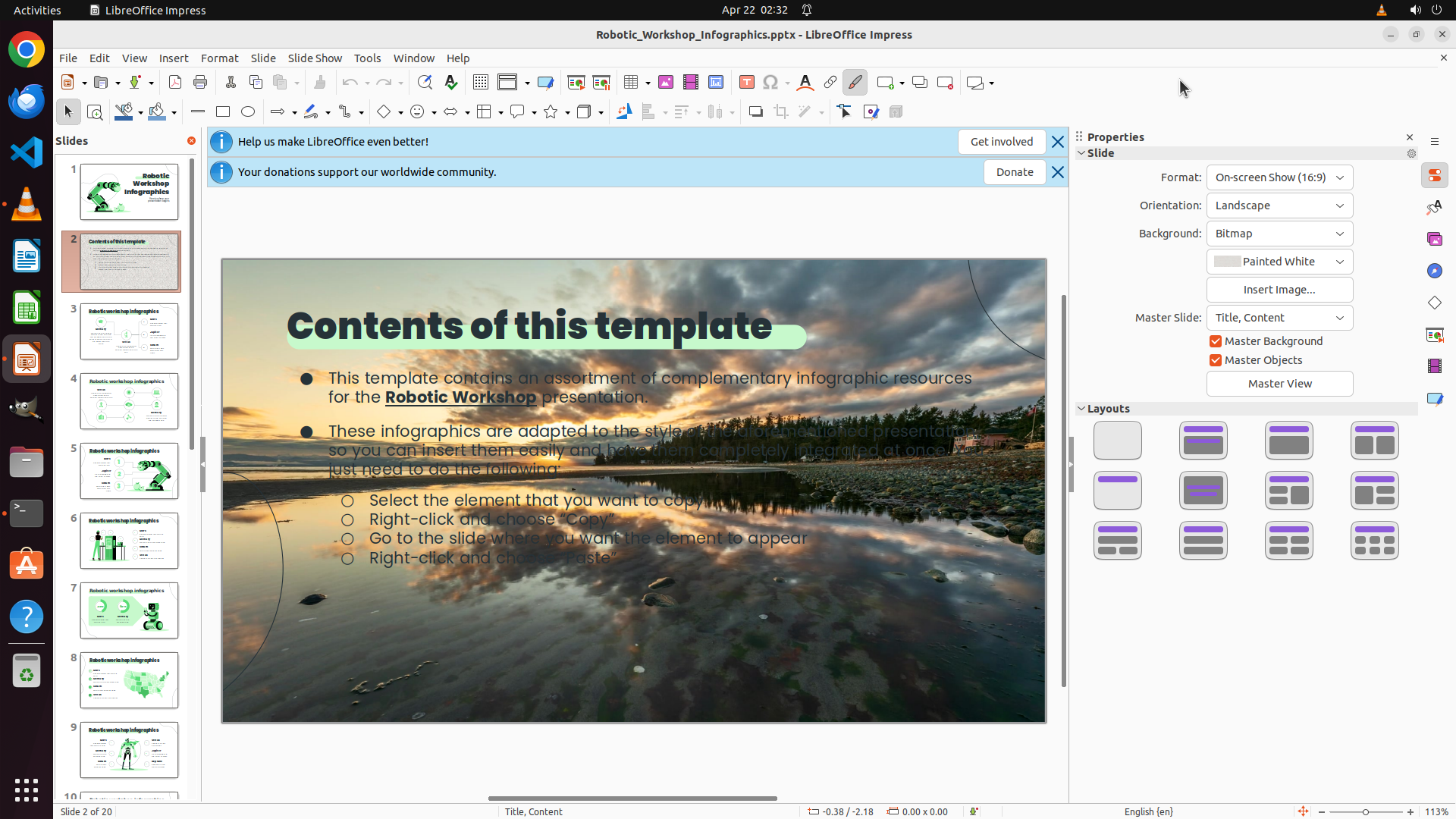Click the Insert Image... button
This screenshot has height=819, width=1456.
tap(1279, 290)
